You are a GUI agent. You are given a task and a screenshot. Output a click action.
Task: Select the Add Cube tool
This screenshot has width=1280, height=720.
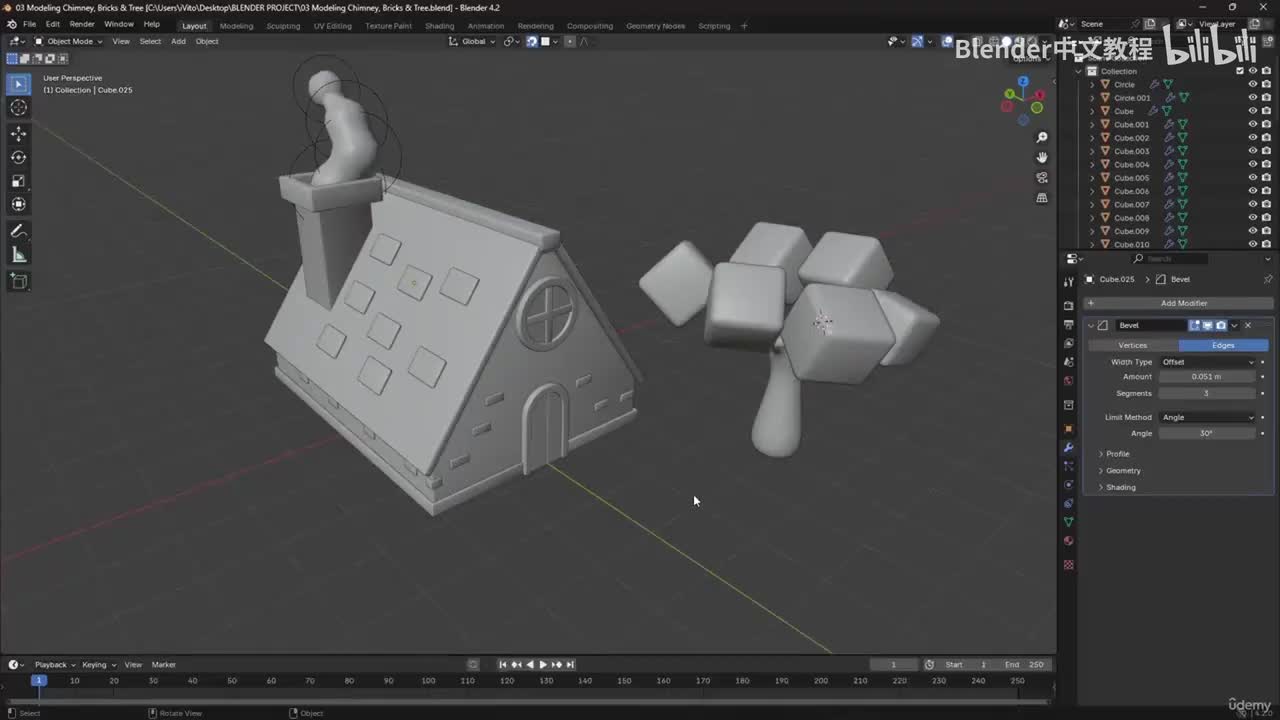[18, 282]
